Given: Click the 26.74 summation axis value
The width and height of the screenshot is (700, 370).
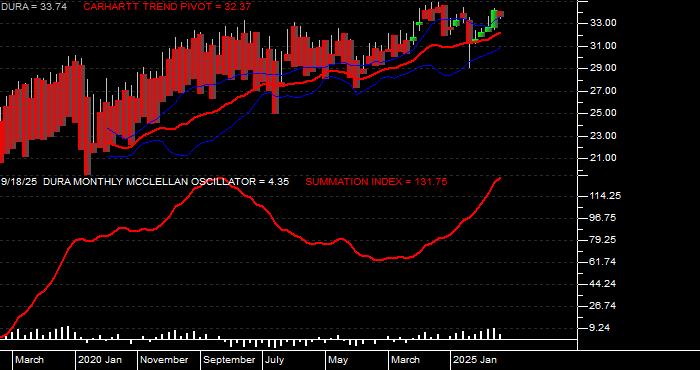Looking at the screenshot, I should 604,306.
